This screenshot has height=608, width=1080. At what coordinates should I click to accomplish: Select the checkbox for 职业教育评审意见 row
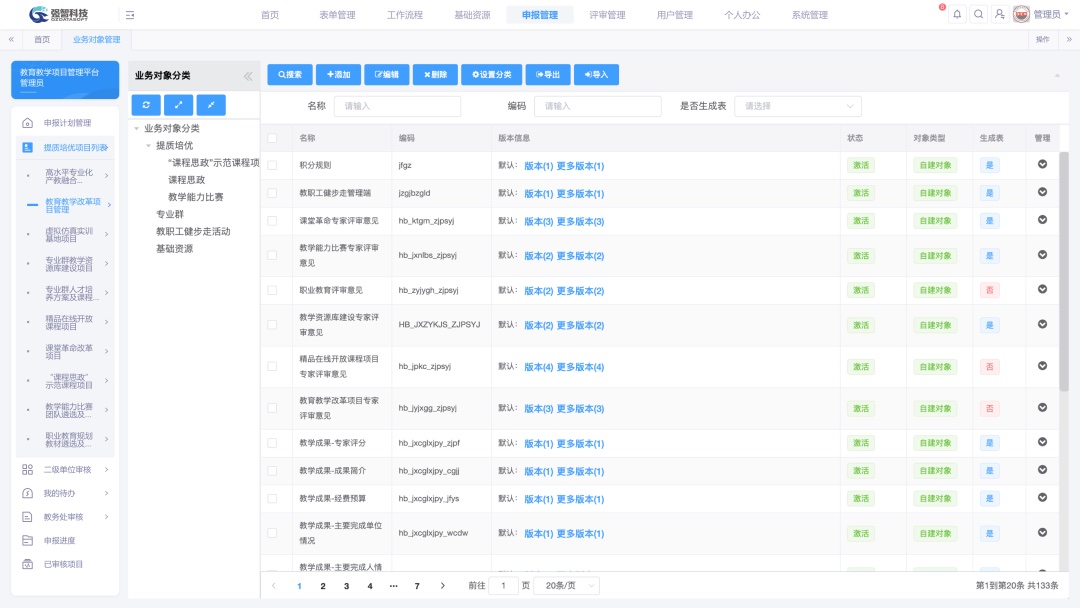[272, 291]
